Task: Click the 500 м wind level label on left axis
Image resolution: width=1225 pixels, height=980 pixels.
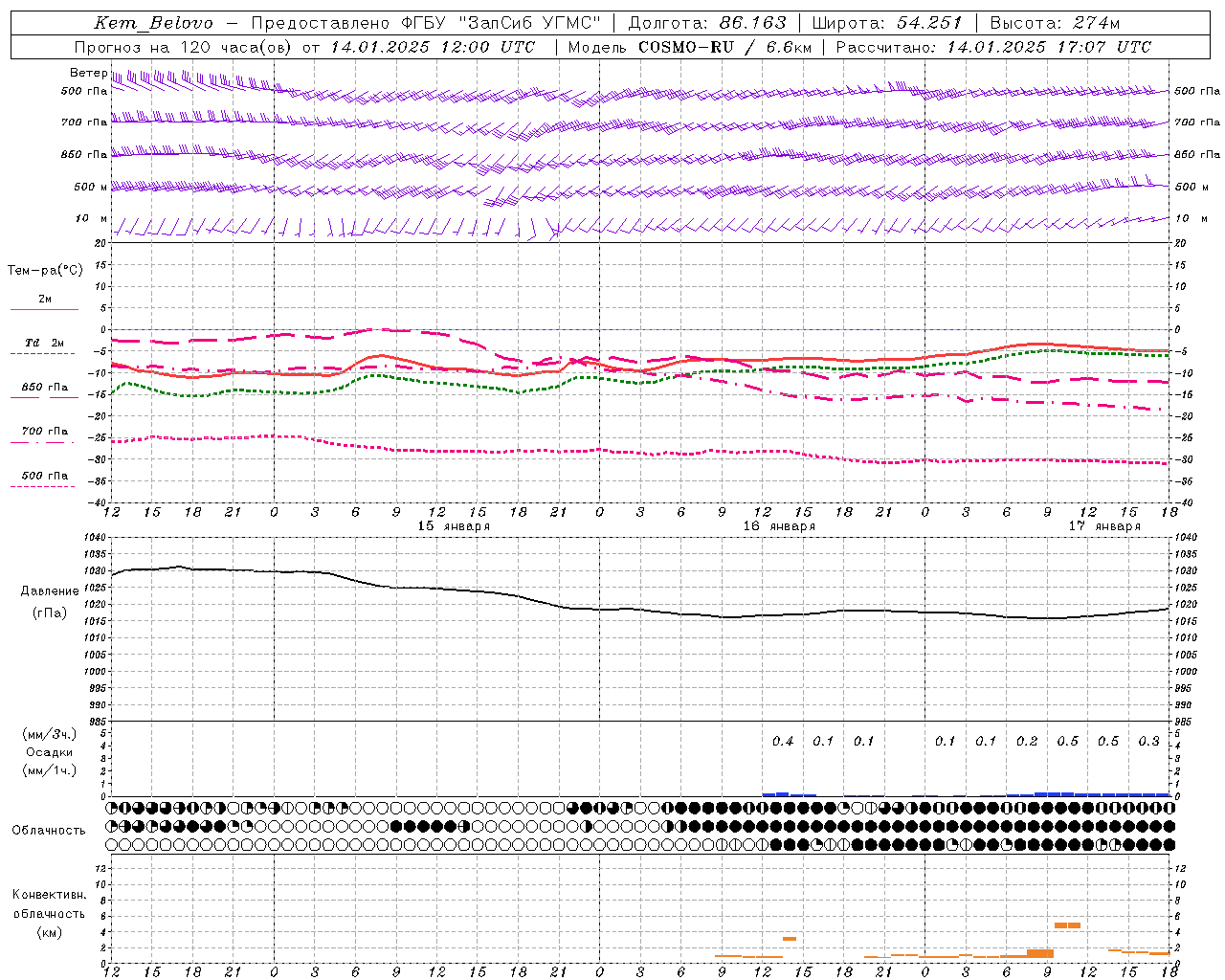Action: (x=91, y=187)
